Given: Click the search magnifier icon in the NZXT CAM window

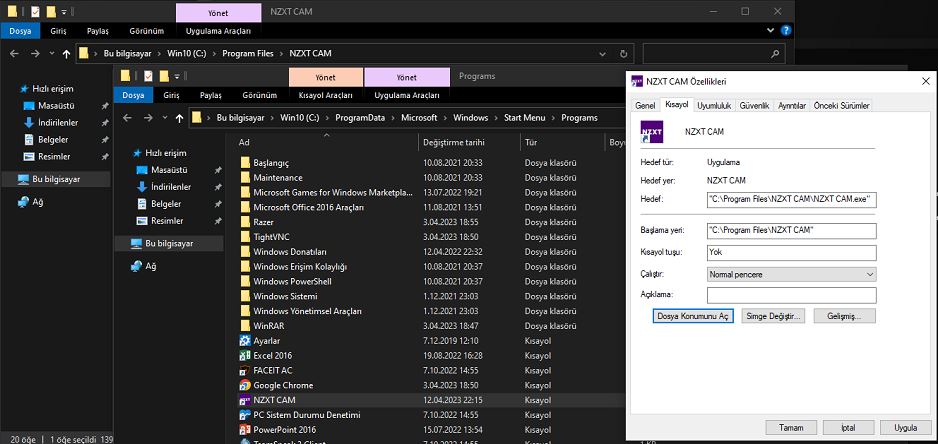Looking at the screenshot, I should pyautogui.click(x=775, y=53).
